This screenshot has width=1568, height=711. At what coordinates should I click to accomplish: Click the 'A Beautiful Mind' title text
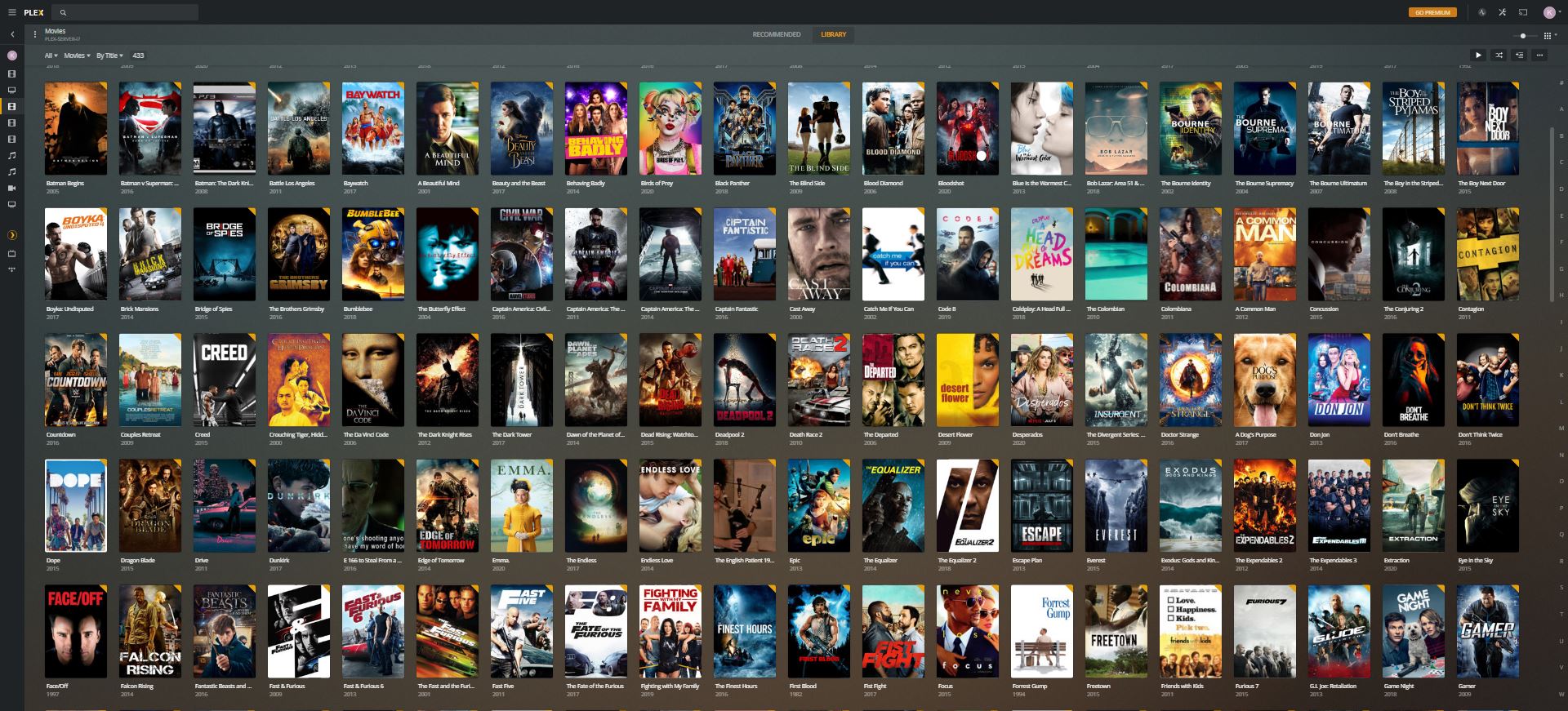pyautogui.click(x=439, y=184)
